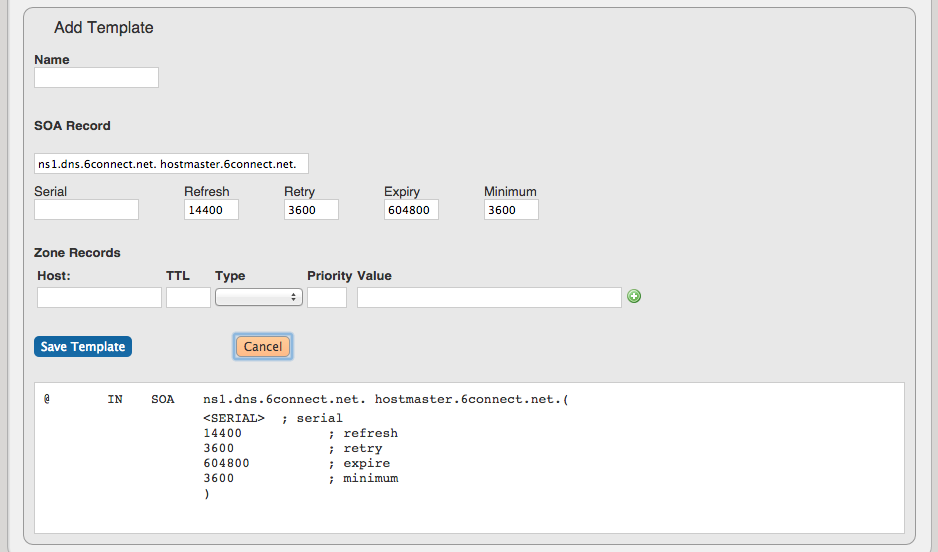
Task: Click the SOA Record section label
Action: point(72,126)
